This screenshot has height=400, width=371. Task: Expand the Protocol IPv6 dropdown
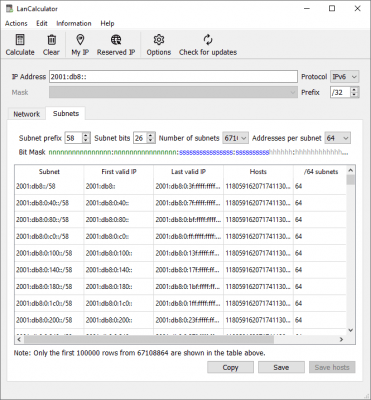(344, 77)
